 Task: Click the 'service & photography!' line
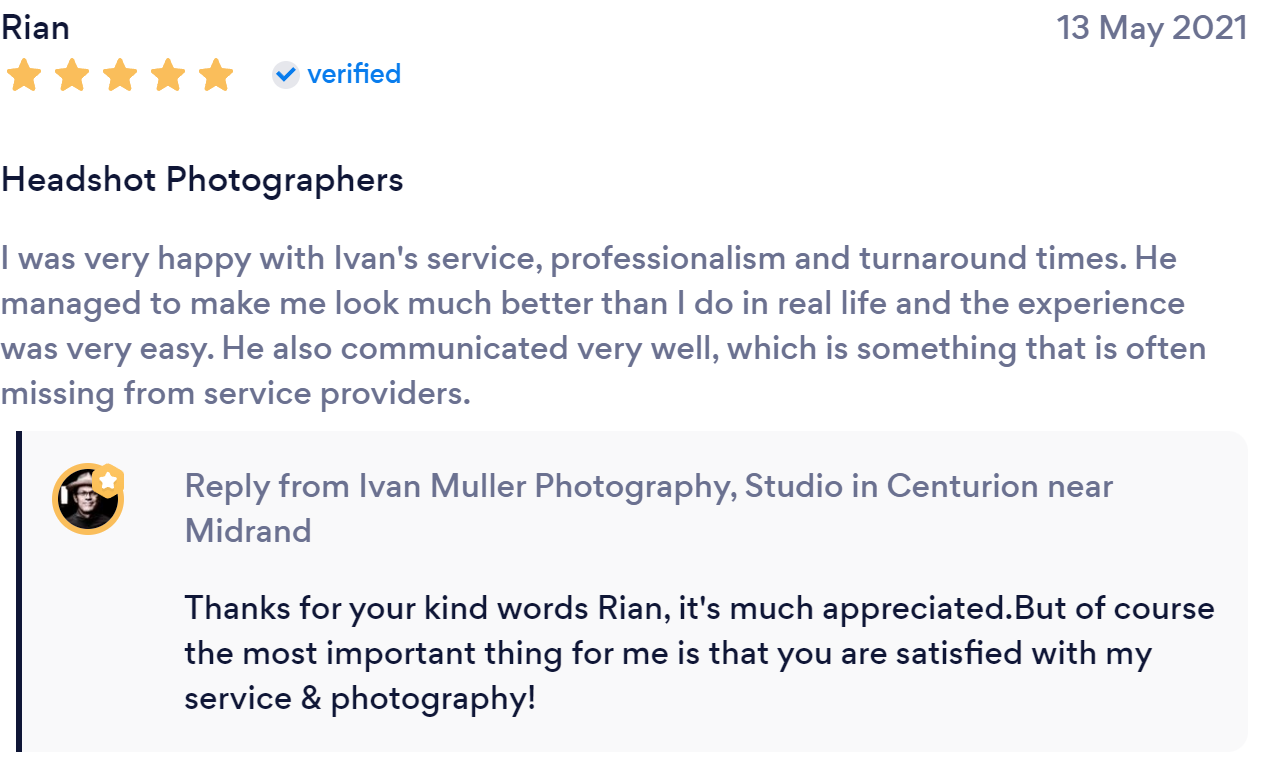360,698
